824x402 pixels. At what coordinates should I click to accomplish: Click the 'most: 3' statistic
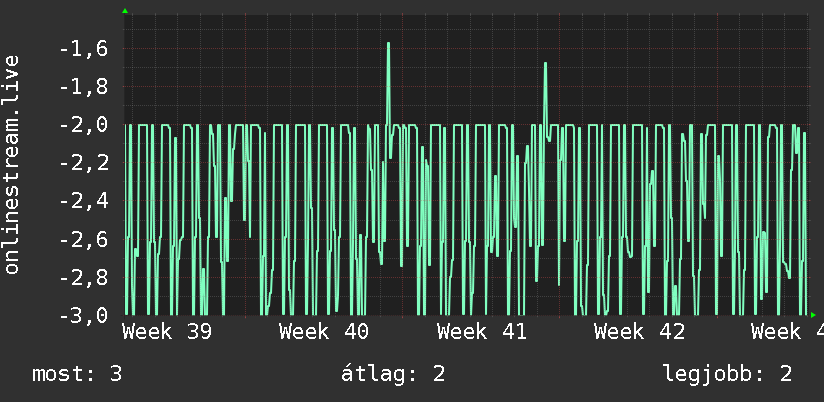tap(77, 374)
